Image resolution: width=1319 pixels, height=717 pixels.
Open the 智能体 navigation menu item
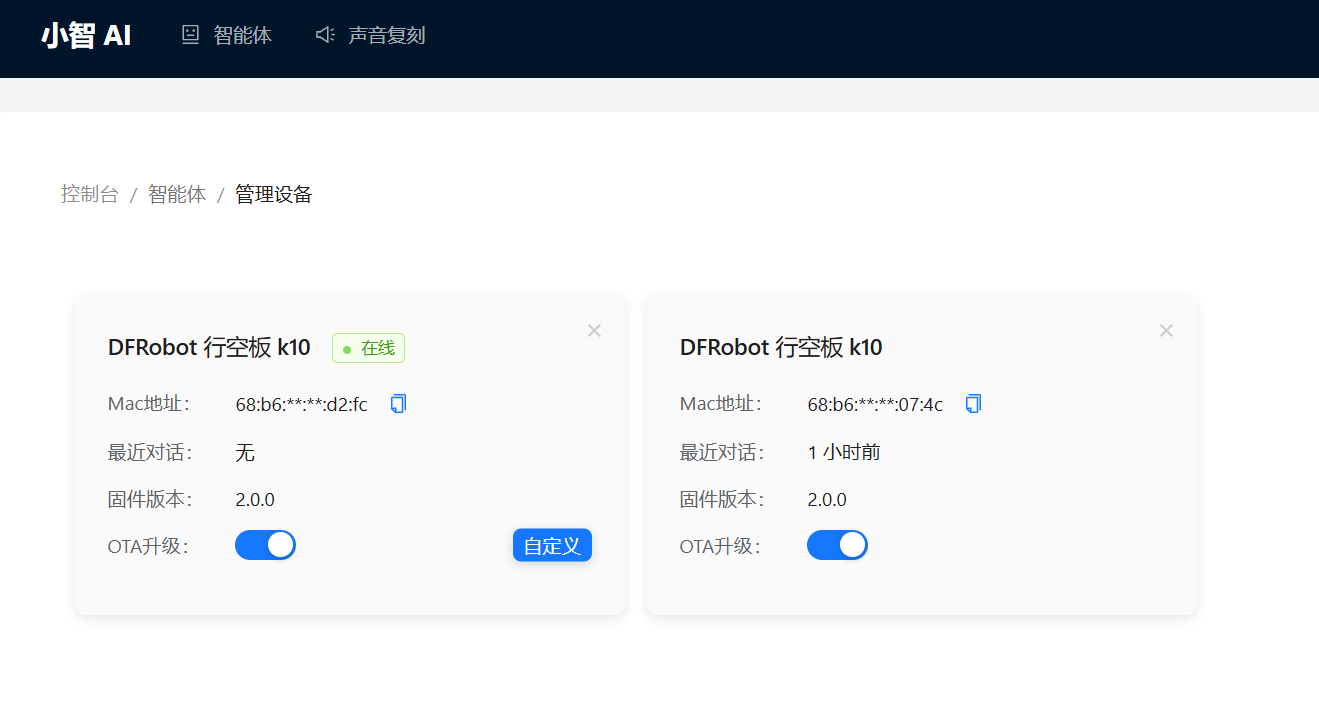point(227,35)
